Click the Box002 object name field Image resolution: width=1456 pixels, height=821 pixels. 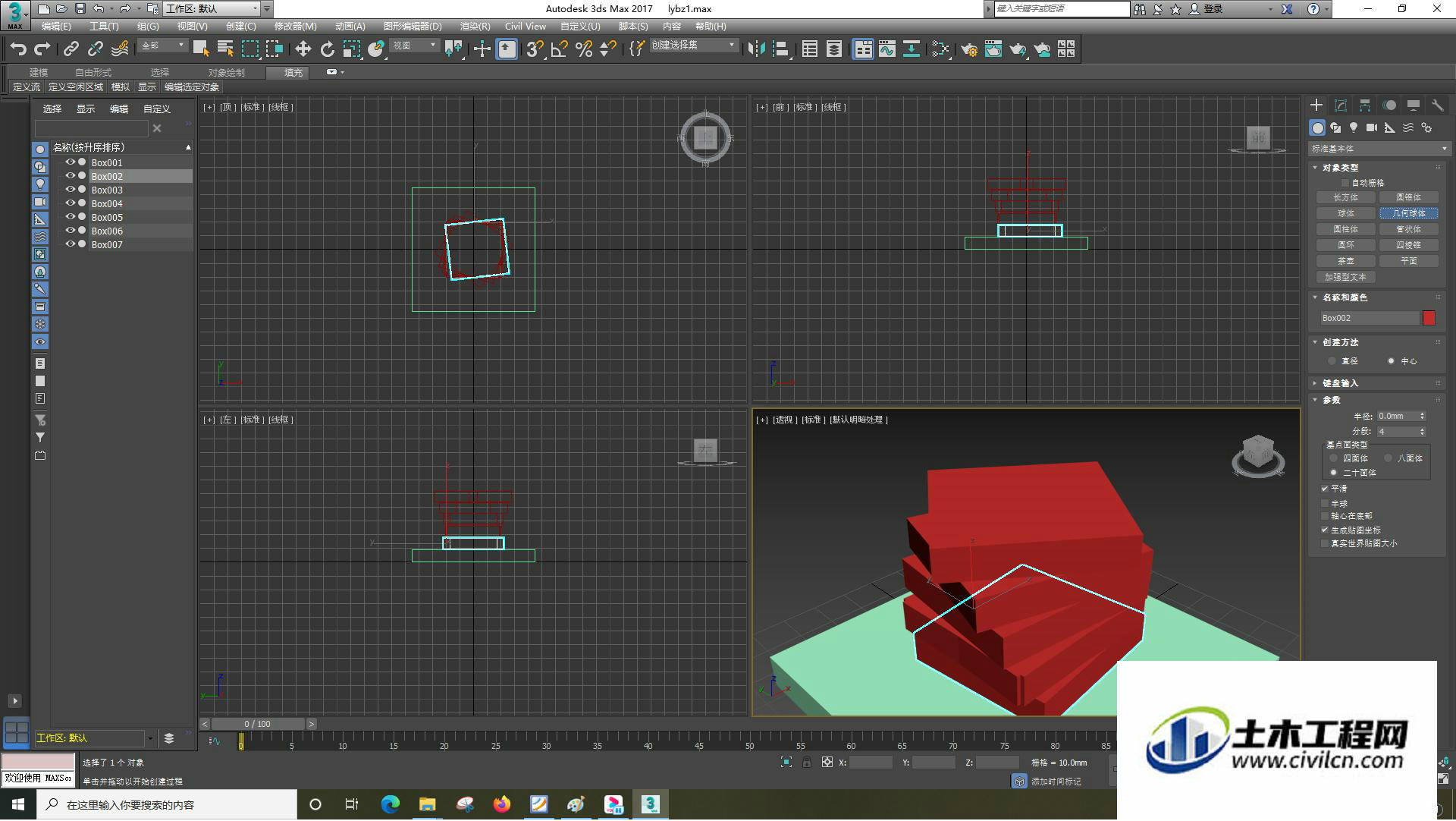[x=1370, y=318]
